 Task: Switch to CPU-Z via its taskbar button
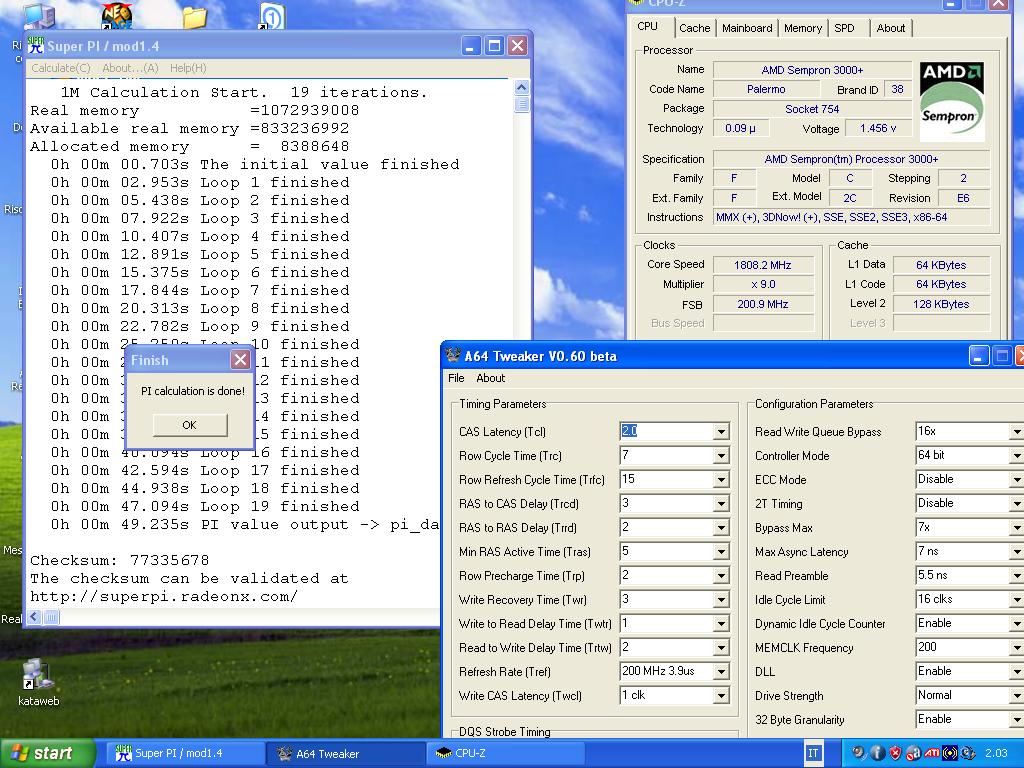[504, 754]
